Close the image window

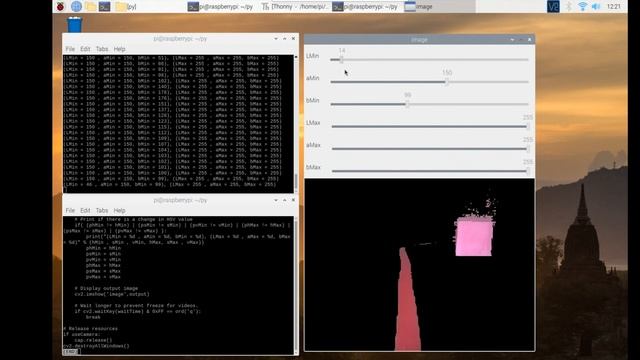tap(529, 40)
